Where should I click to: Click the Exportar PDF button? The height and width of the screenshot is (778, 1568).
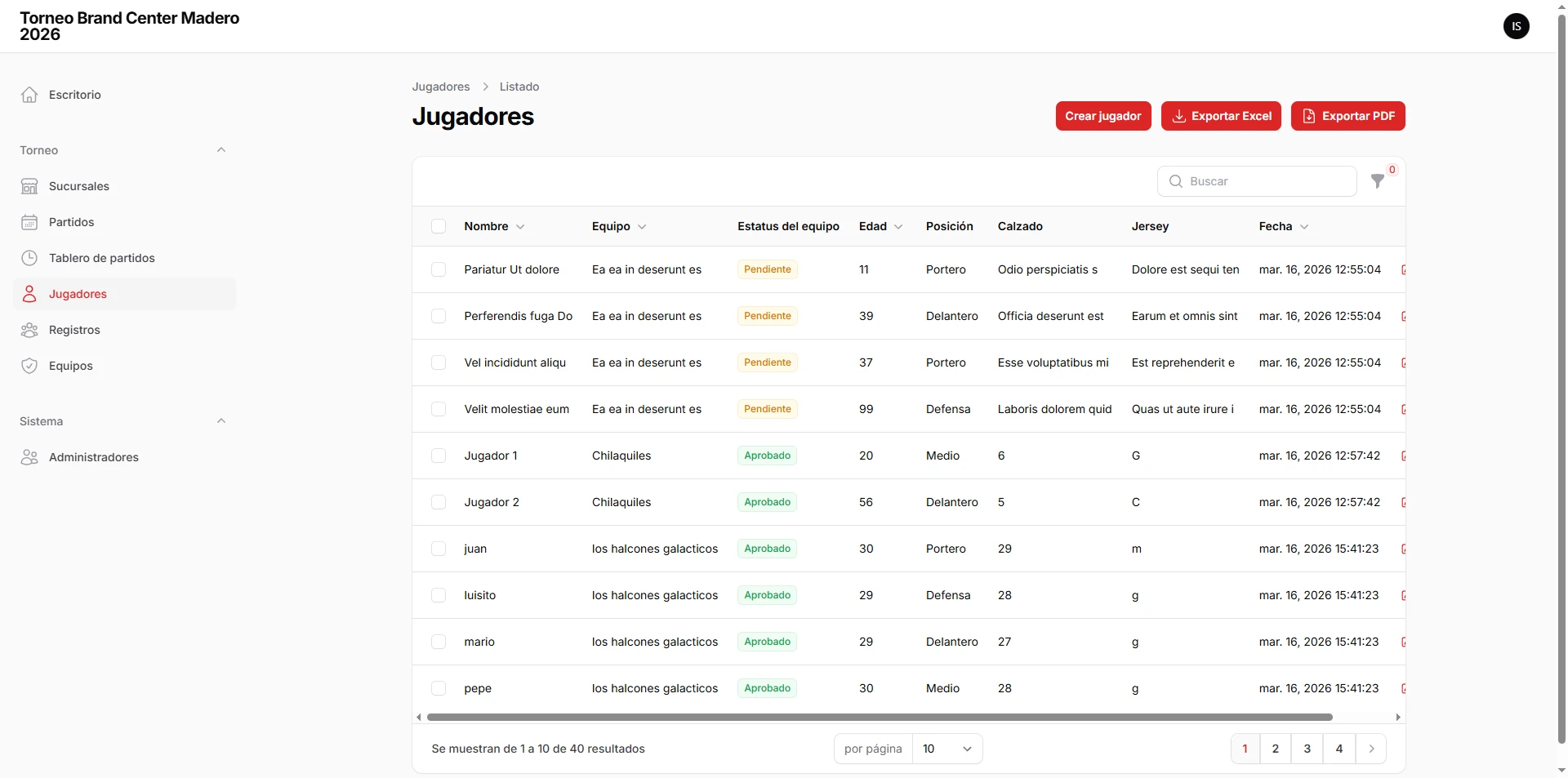click(x=1348, y=116)
